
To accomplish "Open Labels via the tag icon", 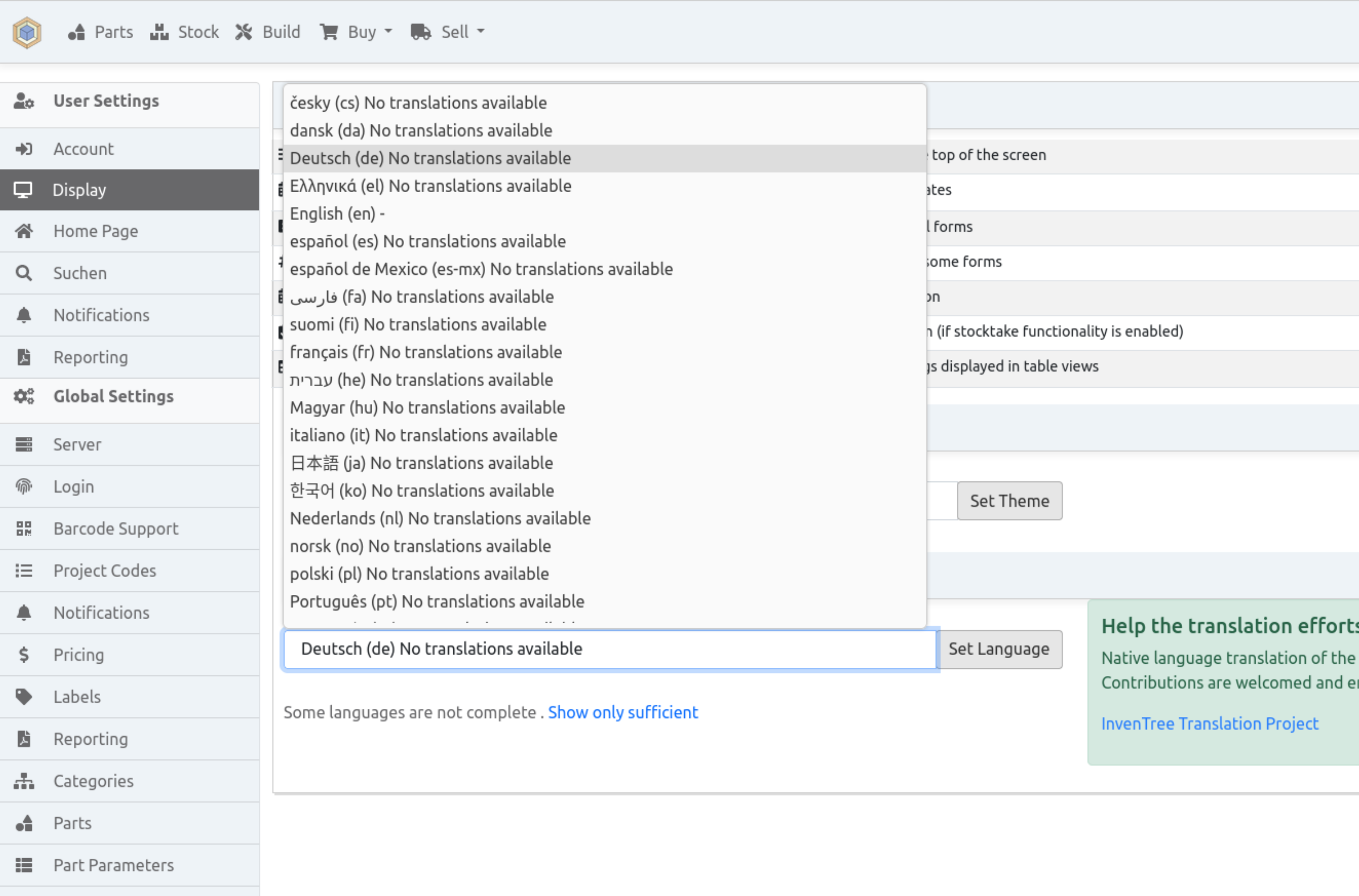I will [x=24, y=696].
